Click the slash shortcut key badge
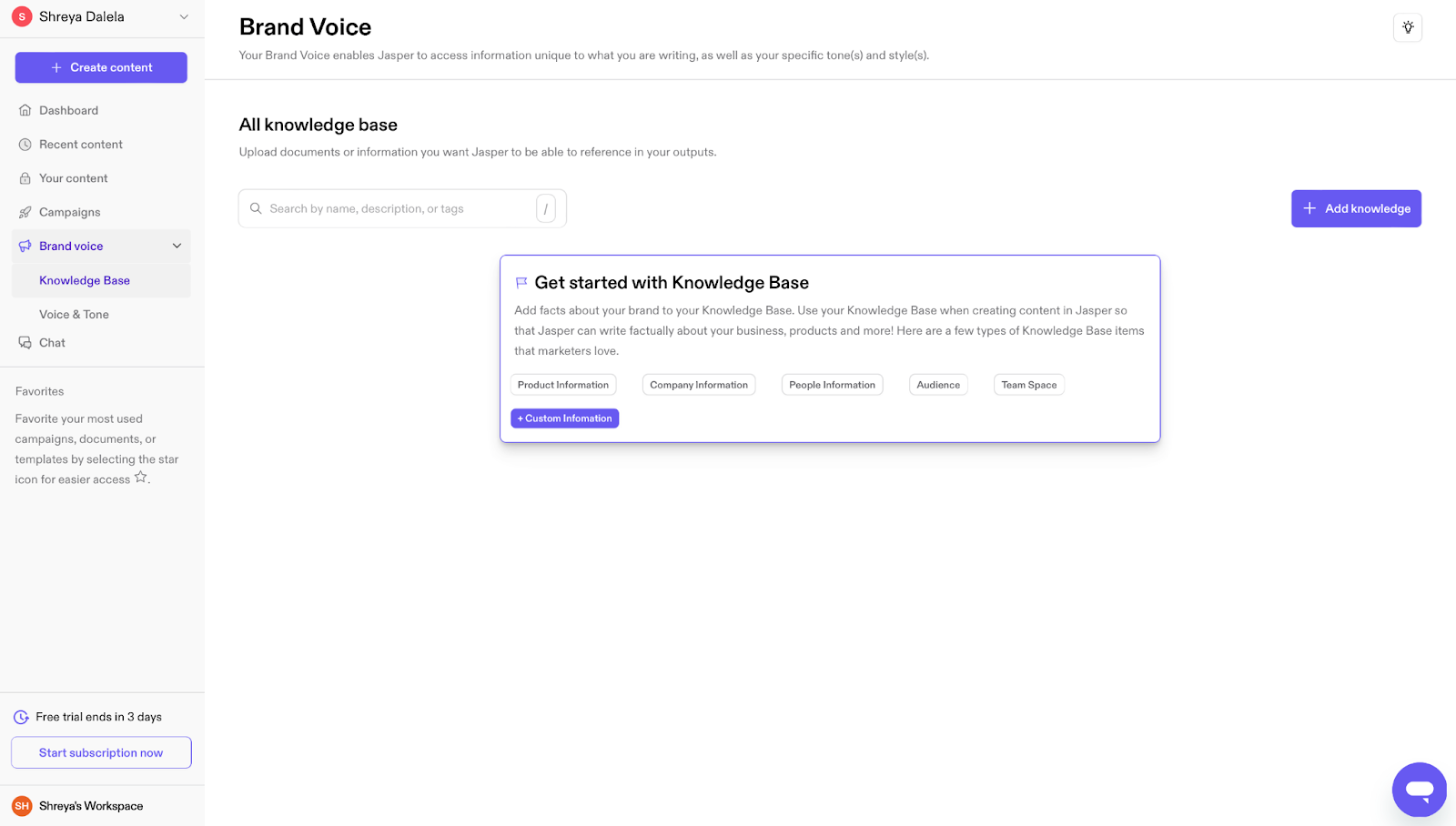Screen dimensions: 1456x826 (x=546, y=208)
